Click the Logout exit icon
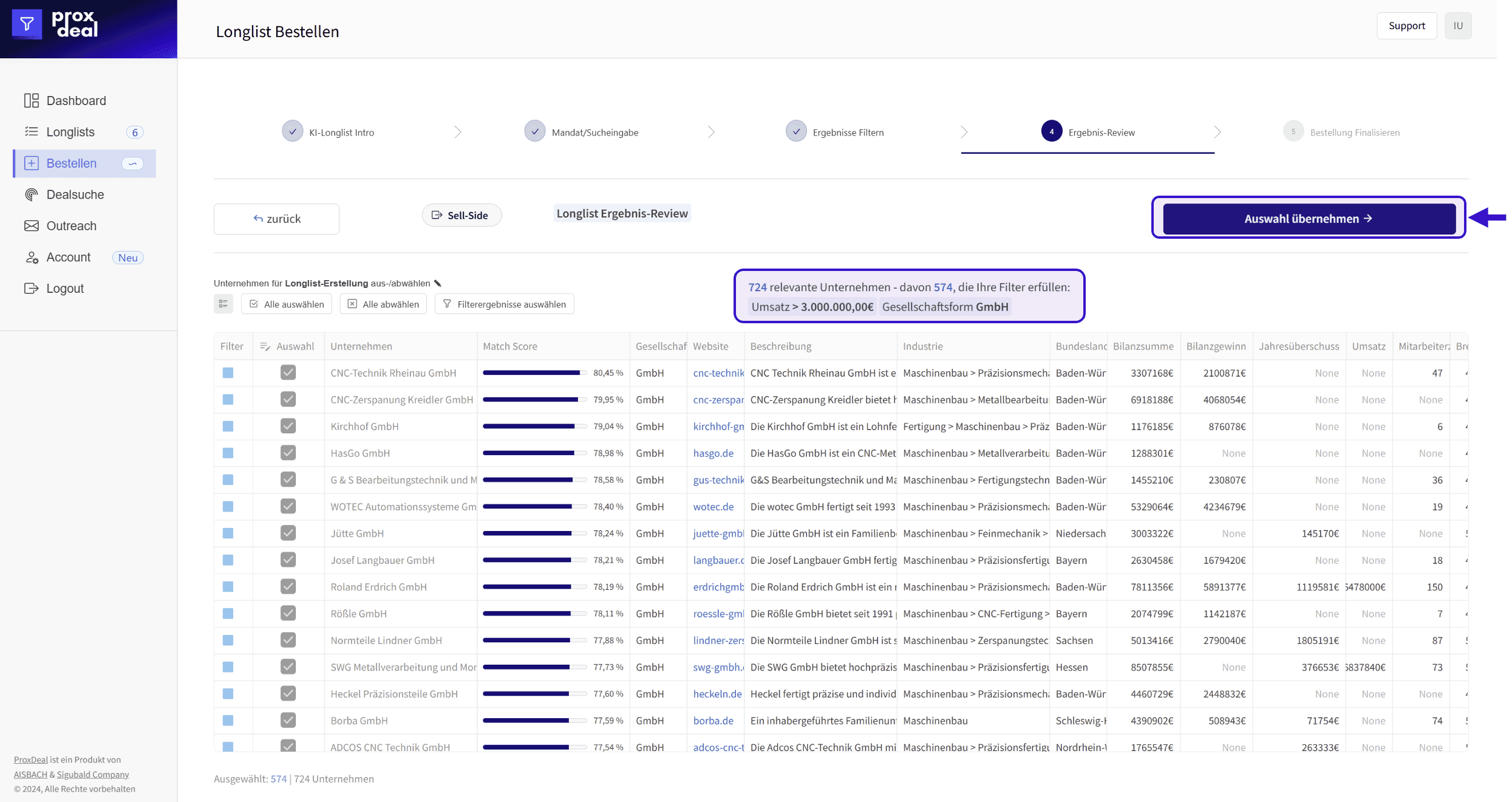The image size is (1512, 802). click(x=32, y=288)
